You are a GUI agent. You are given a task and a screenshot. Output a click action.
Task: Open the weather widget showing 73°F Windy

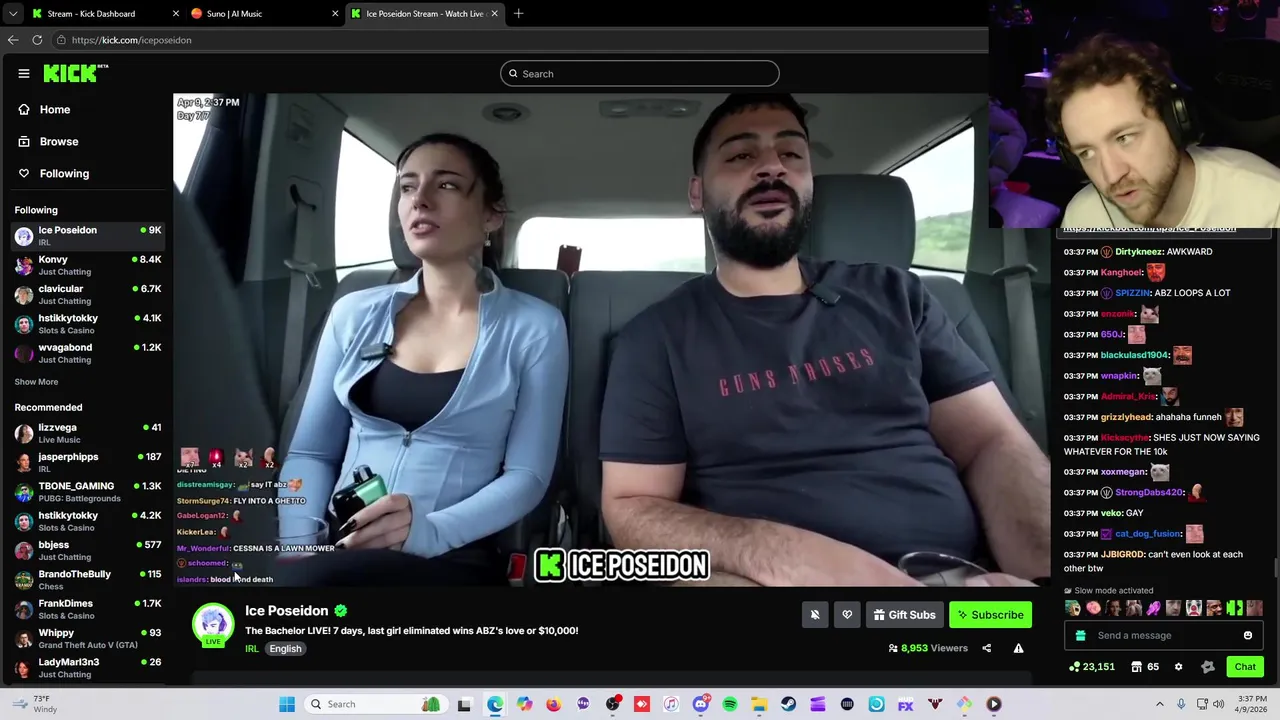coord(35,704)
